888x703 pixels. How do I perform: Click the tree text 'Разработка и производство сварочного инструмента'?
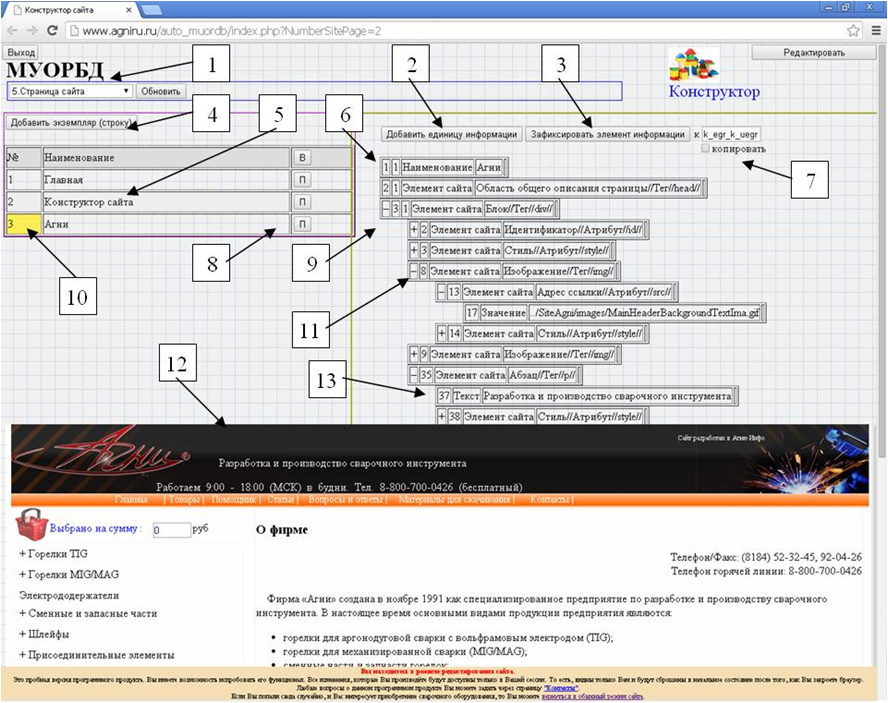[607, 396]
